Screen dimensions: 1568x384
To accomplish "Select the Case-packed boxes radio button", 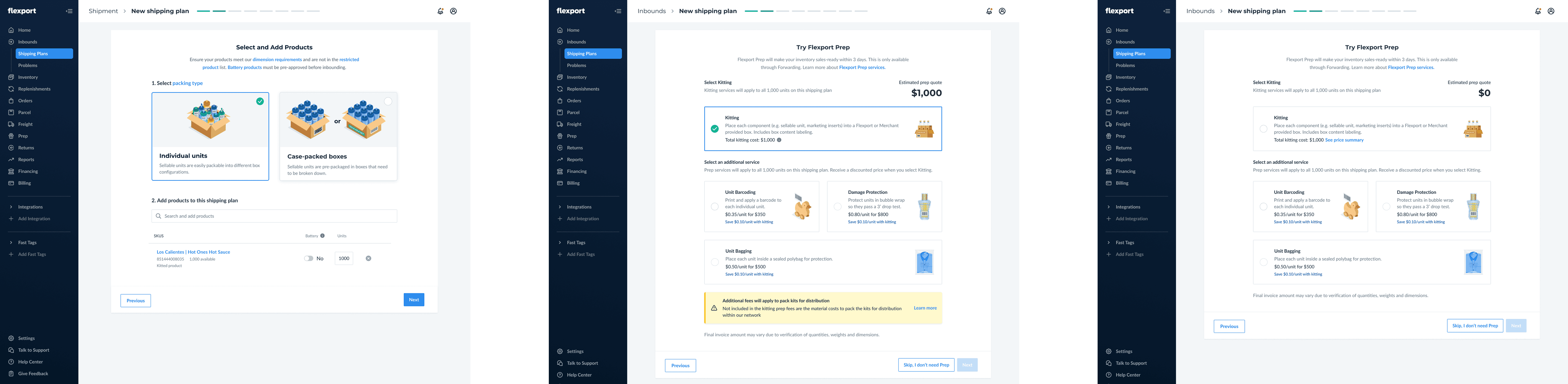I will [x=388, y=101].
